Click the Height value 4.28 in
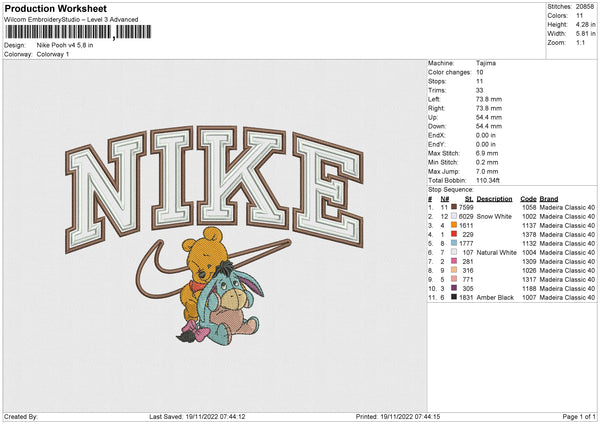 pyautogui.click(x=585, y=24)
